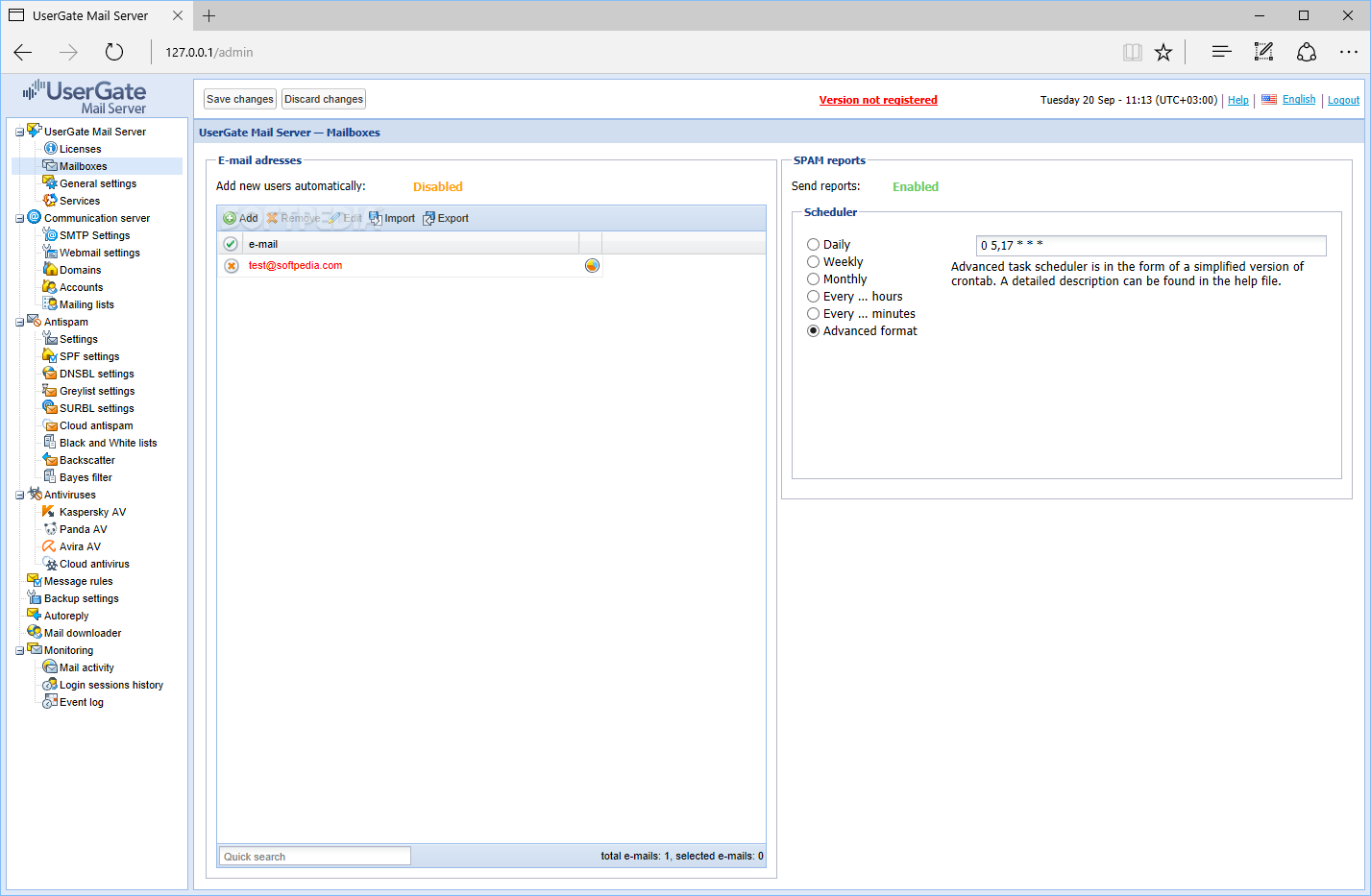Click the Backup settings icon

[x=35, y=597]
